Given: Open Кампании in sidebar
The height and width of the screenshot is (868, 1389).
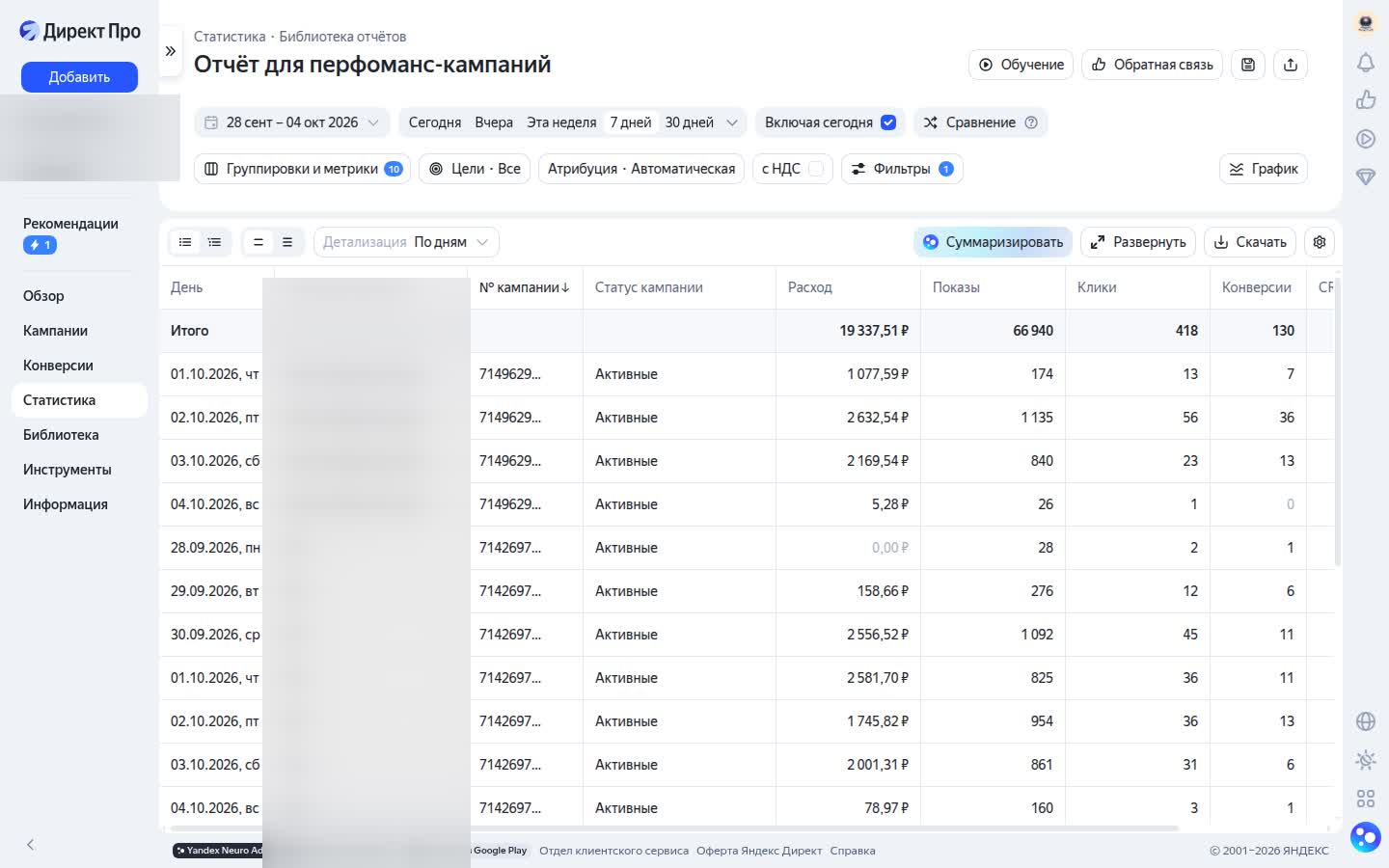Looking at the screenshot, I should click(55, 331).
